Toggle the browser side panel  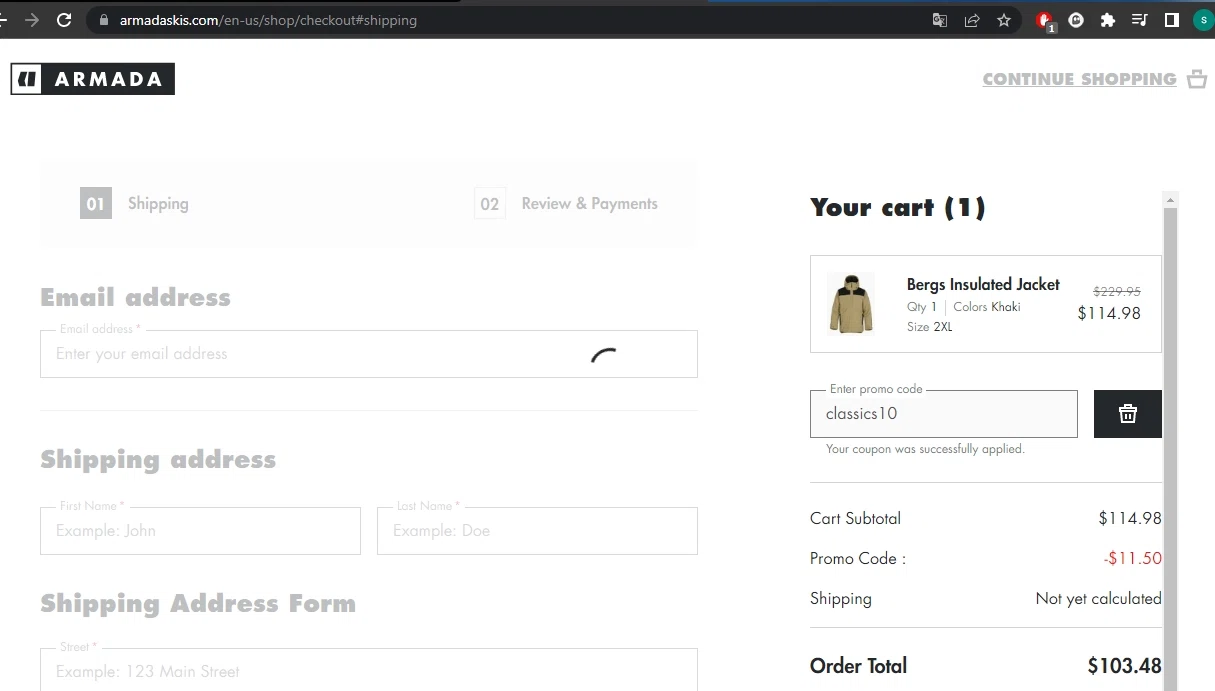click(x=1172, y=20)
